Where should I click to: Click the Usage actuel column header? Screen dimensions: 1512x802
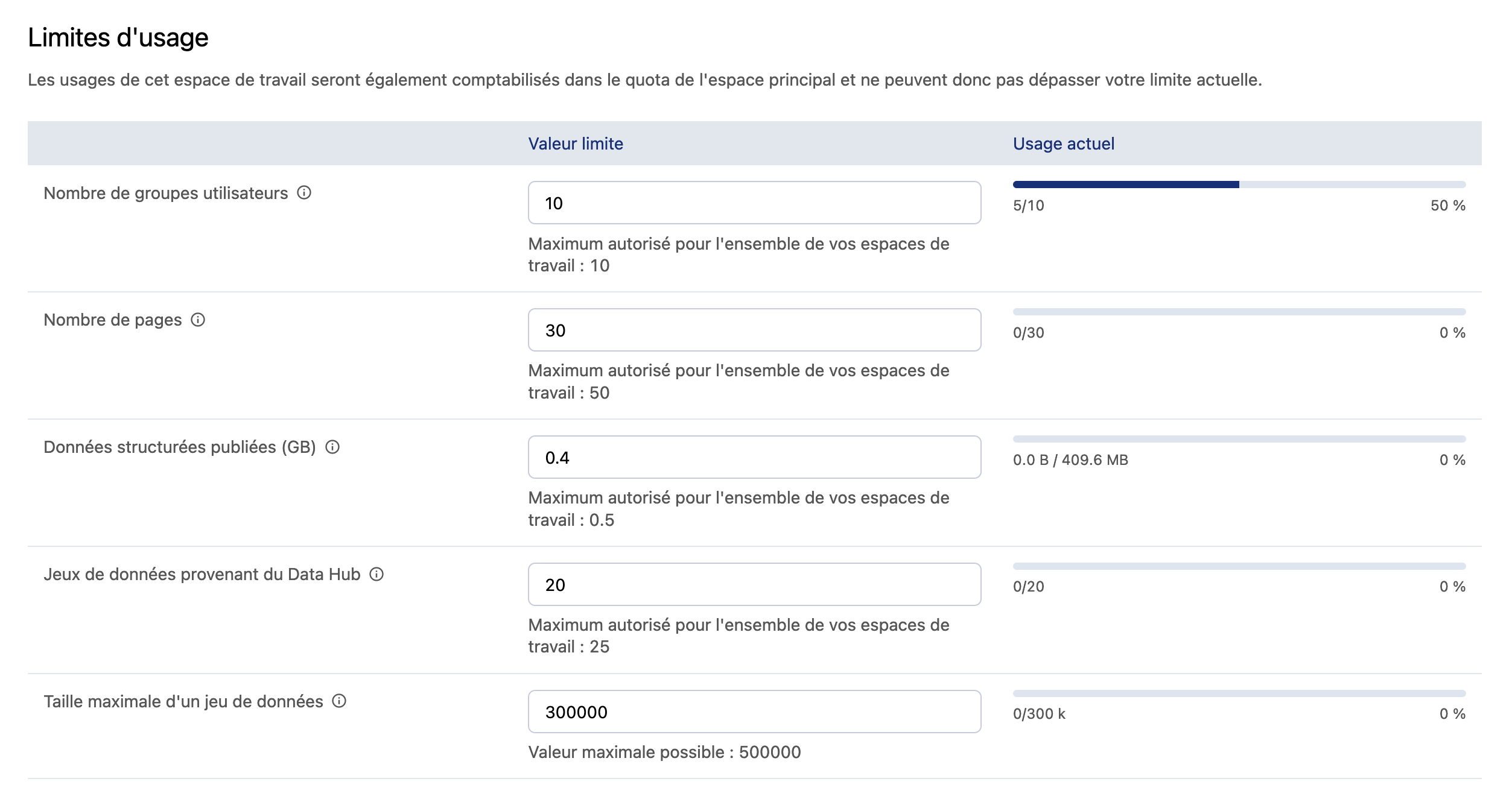pos(1063,144)
